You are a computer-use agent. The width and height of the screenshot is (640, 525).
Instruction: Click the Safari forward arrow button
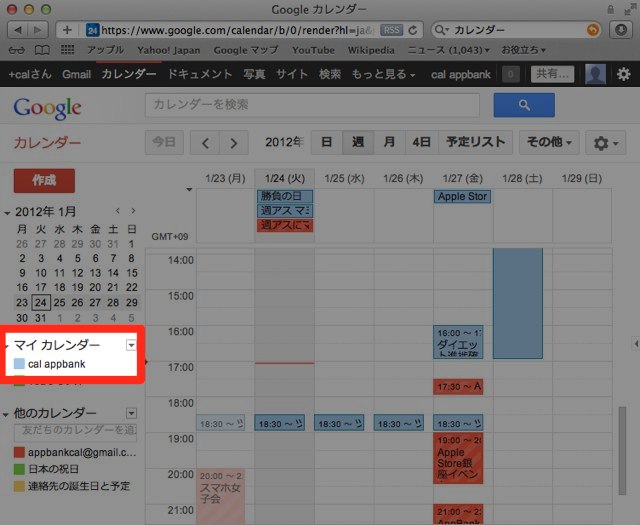[38, 30]
